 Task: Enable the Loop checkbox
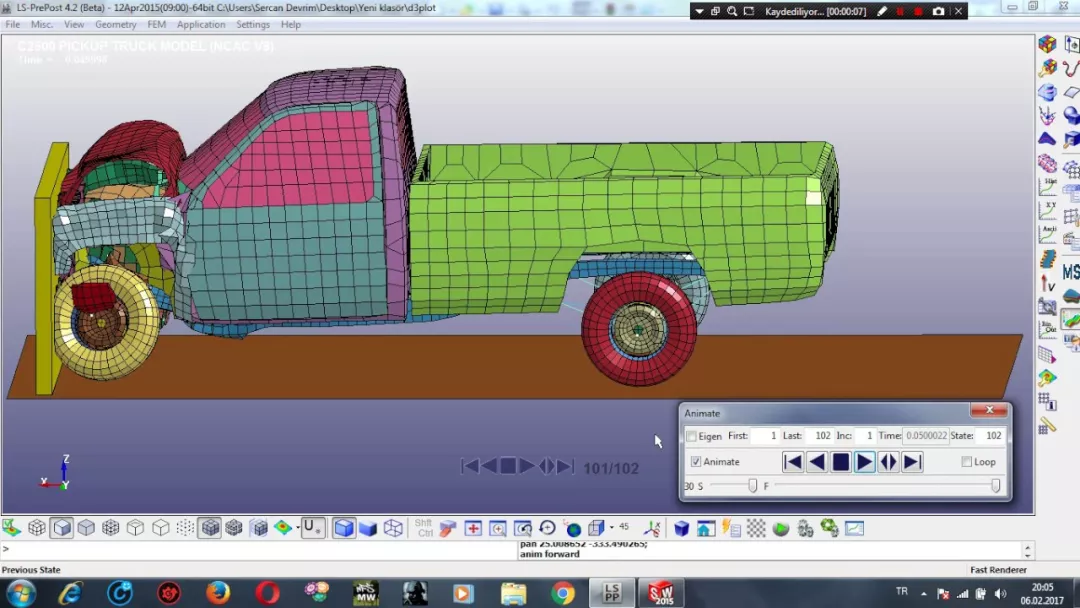tap(966, 462)
